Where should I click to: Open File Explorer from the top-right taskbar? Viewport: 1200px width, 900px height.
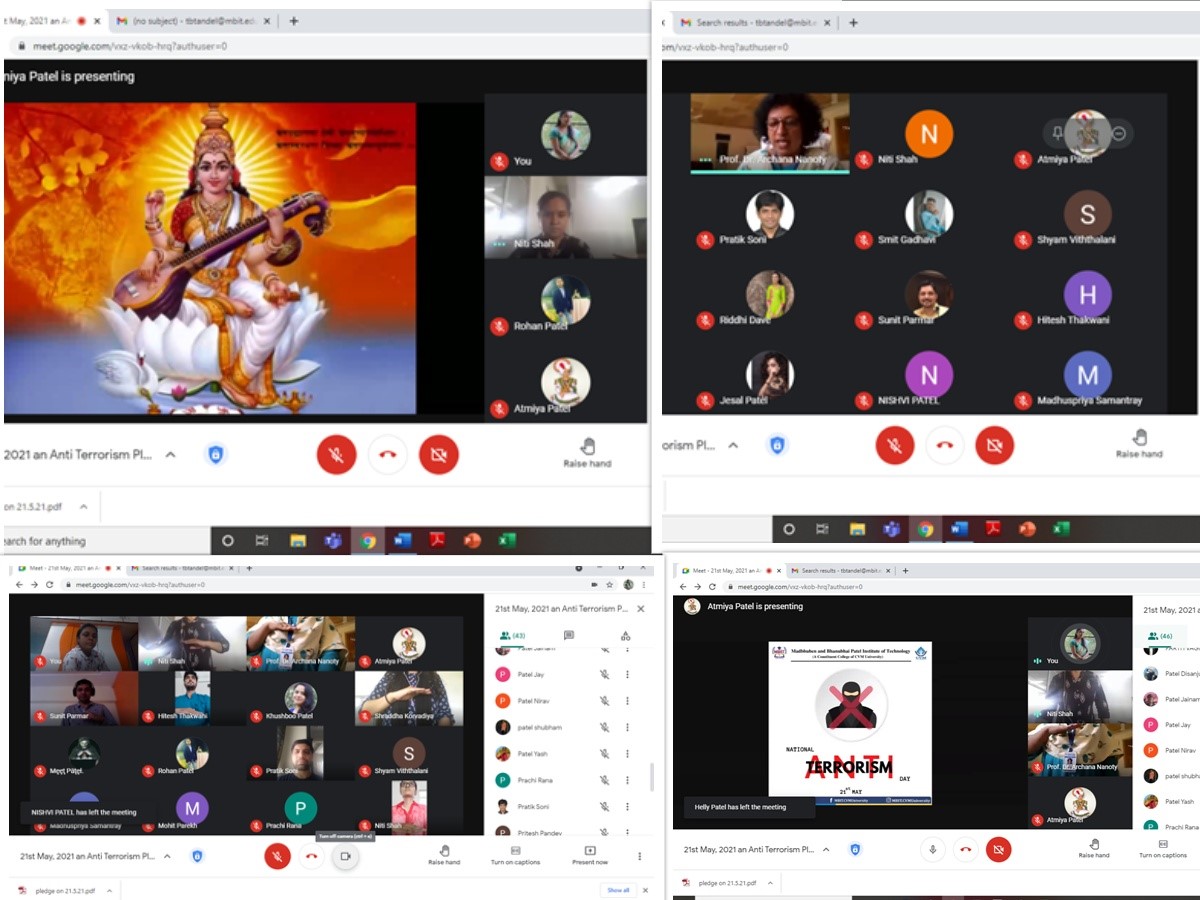pos(857,529)
